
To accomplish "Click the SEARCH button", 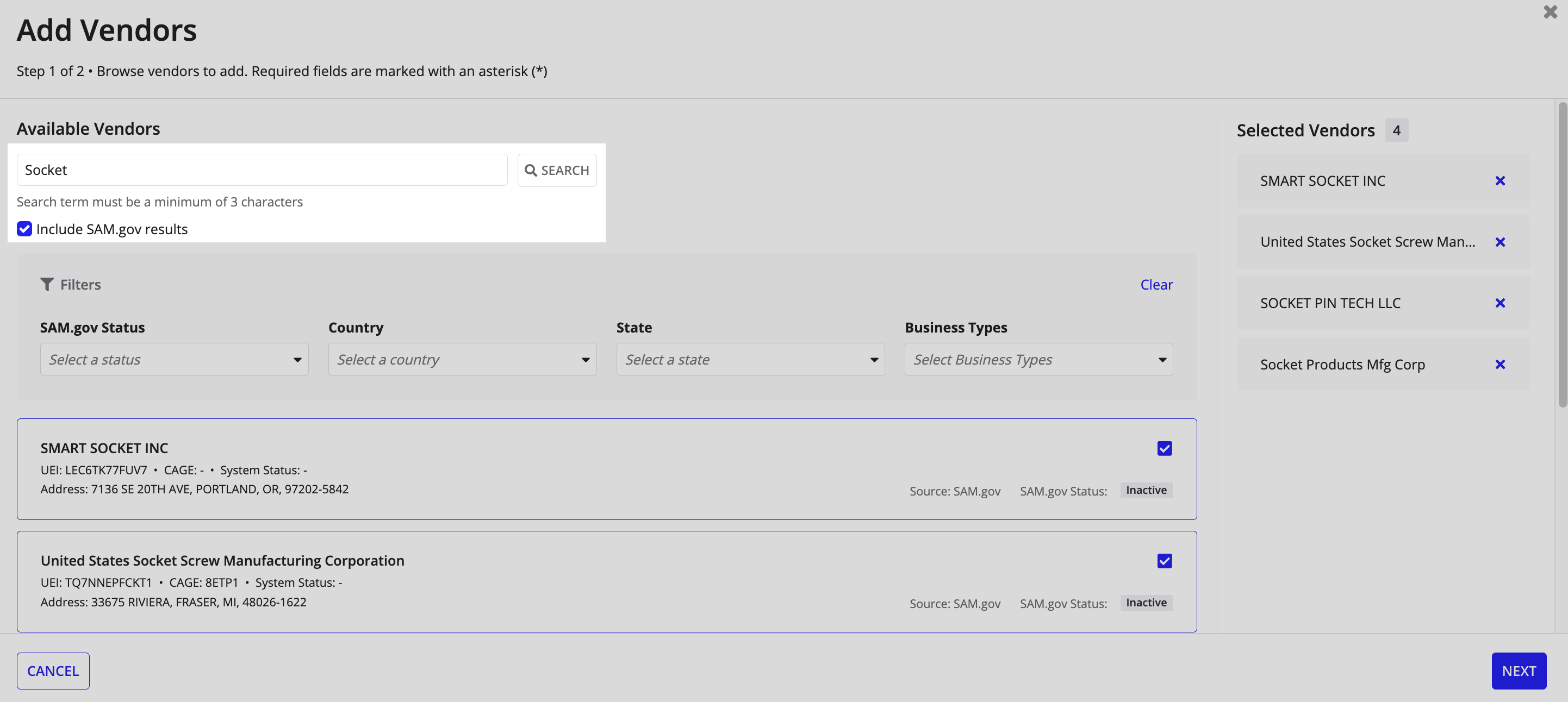I will coord(557,170).
